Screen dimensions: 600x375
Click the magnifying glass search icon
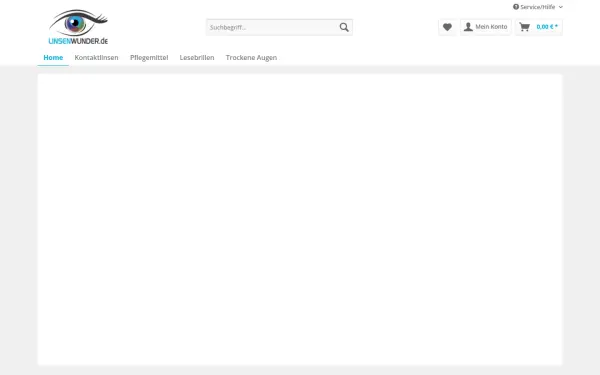tap(344, 27)
